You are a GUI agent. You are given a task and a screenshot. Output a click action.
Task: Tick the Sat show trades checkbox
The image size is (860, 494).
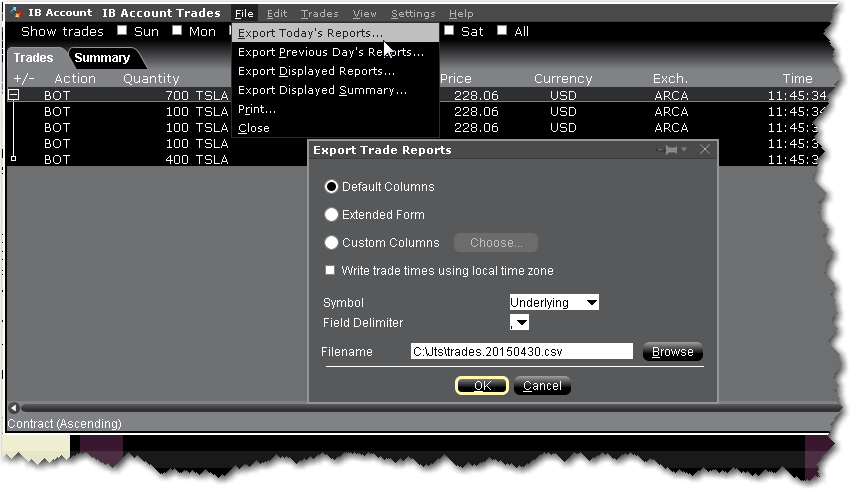pyautogui.click(x=450, y=31)
